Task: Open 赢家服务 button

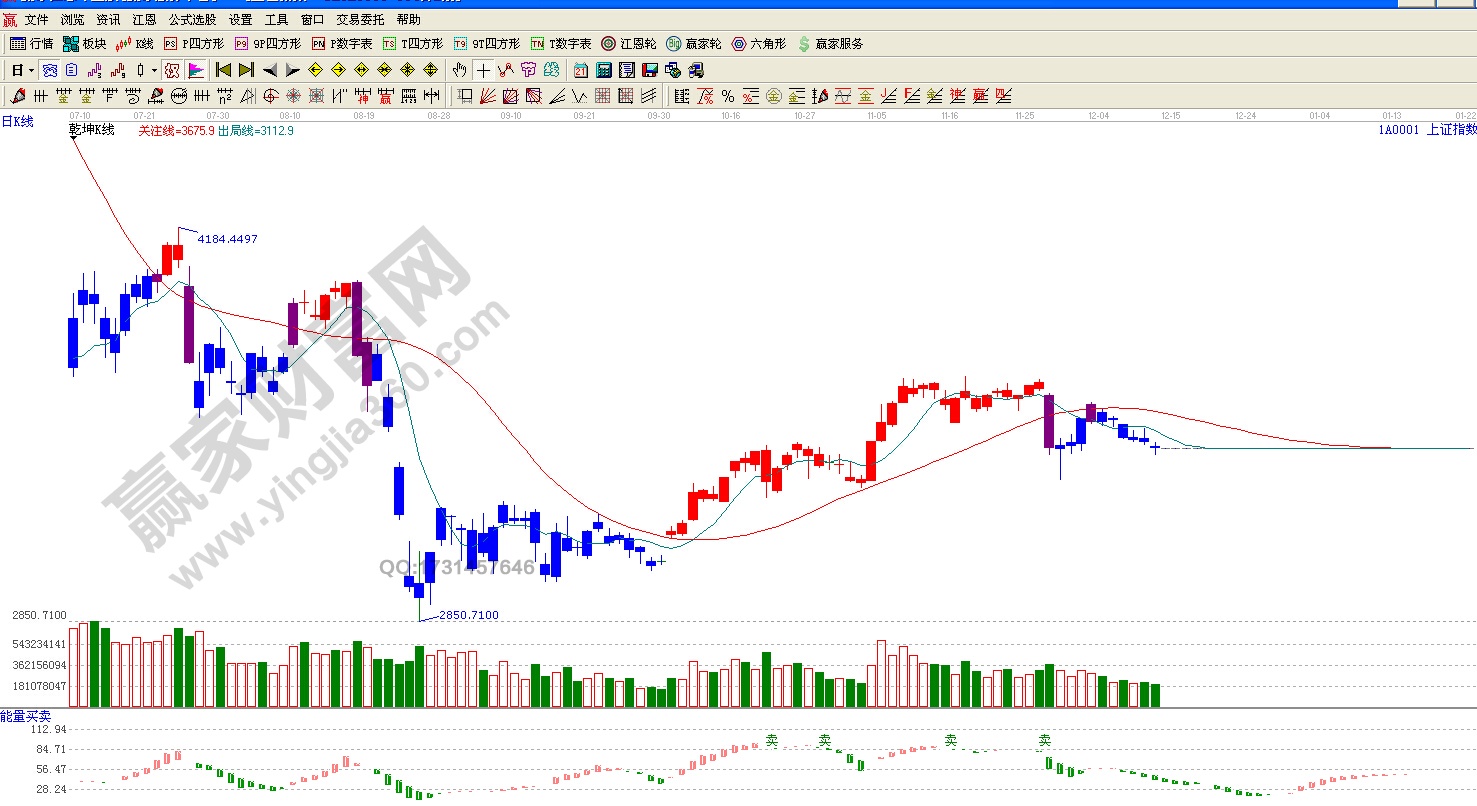Action: pyautogui.click(x=830, y=44)
